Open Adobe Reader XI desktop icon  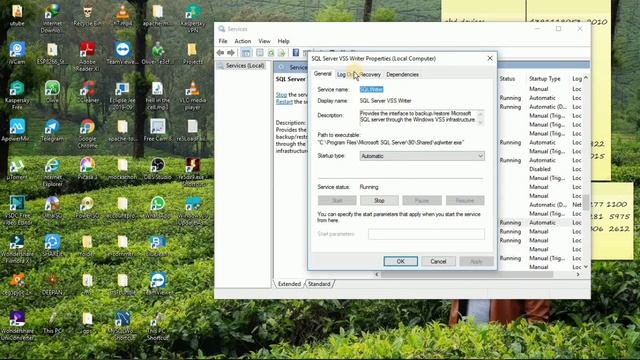(87, 56)
